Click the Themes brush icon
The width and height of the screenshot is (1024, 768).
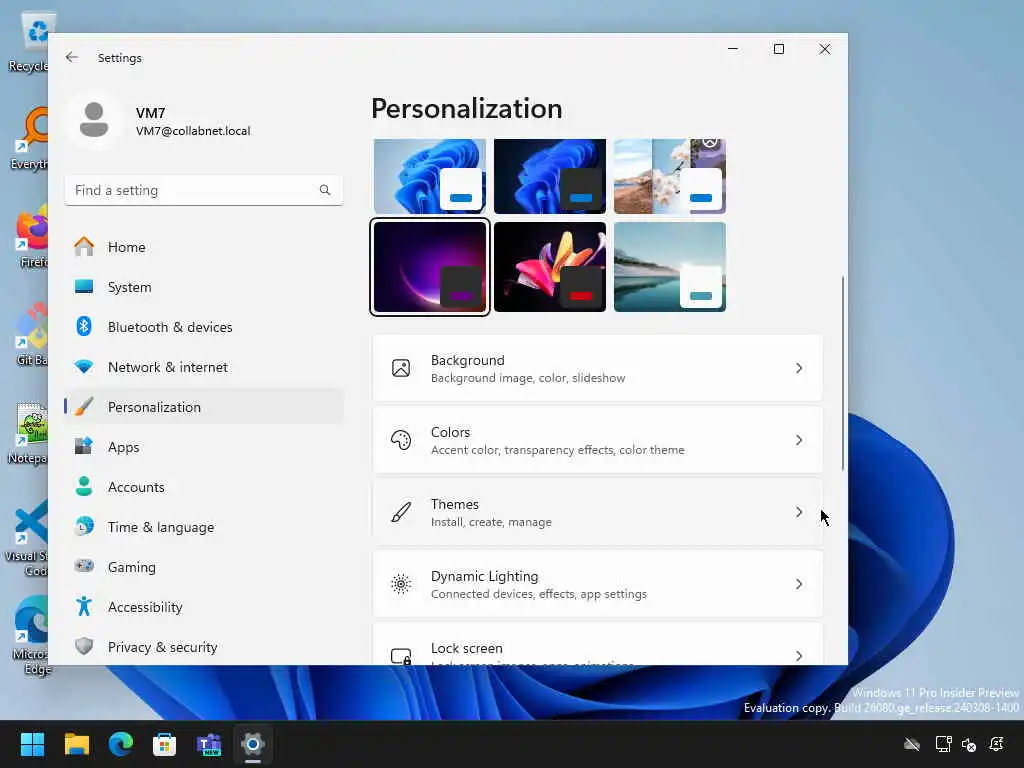coord(401,512)
